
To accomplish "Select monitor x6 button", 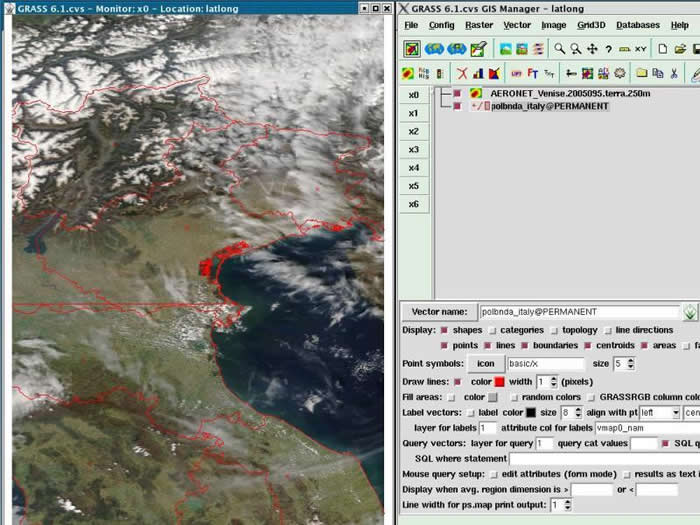I will [x=414, y=204].
